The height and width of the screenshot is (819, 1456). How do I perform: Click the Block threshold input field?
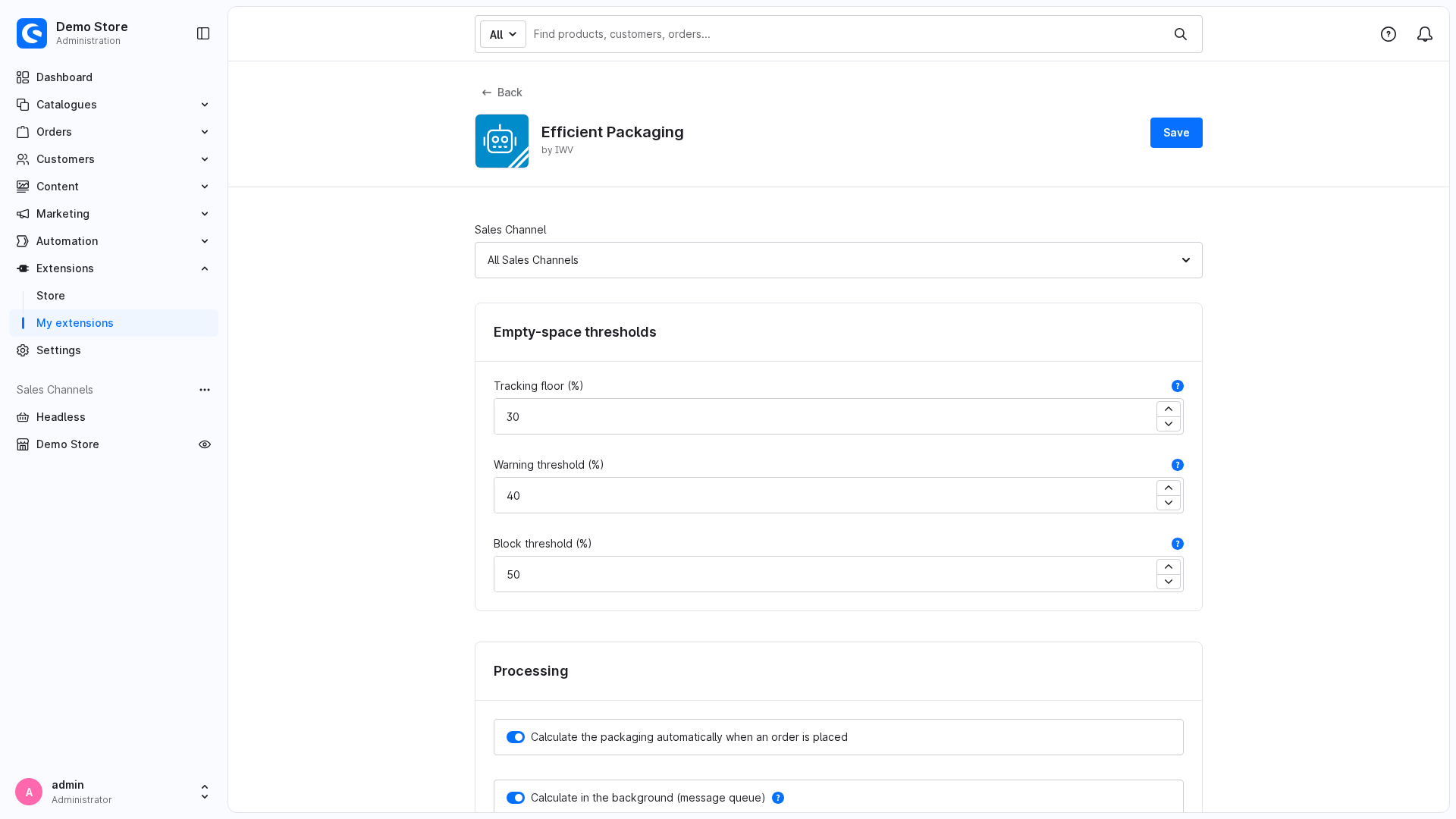825,574
